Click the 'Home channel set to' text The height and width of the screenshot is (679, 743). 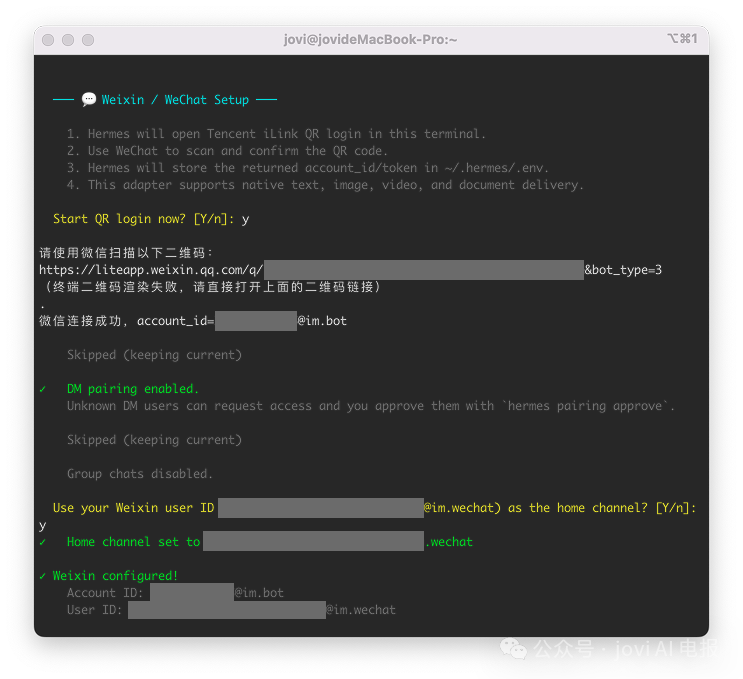[x=134, y=542]
